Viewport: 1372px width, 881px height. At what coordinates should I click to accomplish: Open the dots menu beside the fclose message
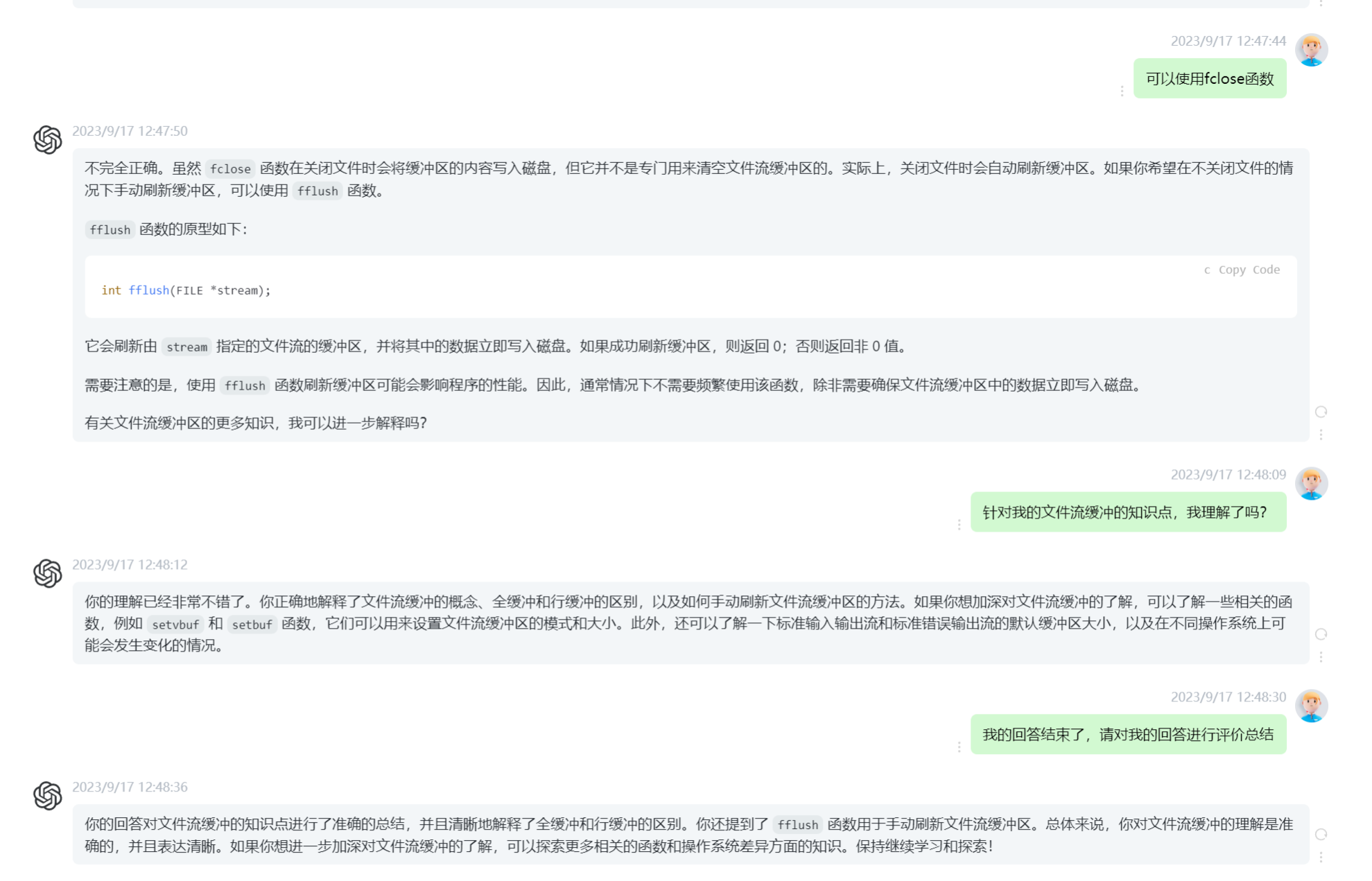tap(1122, 91)
